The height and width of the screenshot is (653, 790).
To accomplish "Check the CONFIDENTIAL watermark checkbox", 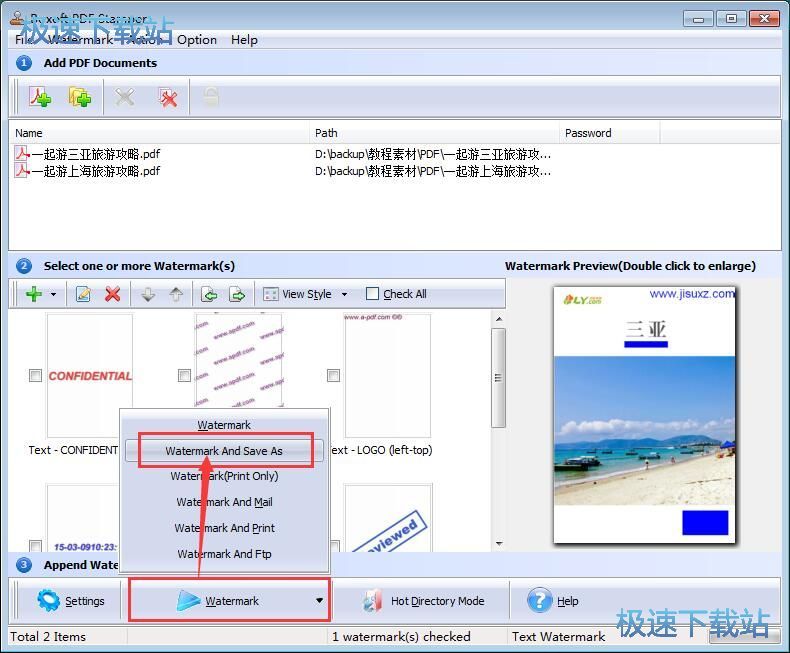I will (x=35, y=375).
